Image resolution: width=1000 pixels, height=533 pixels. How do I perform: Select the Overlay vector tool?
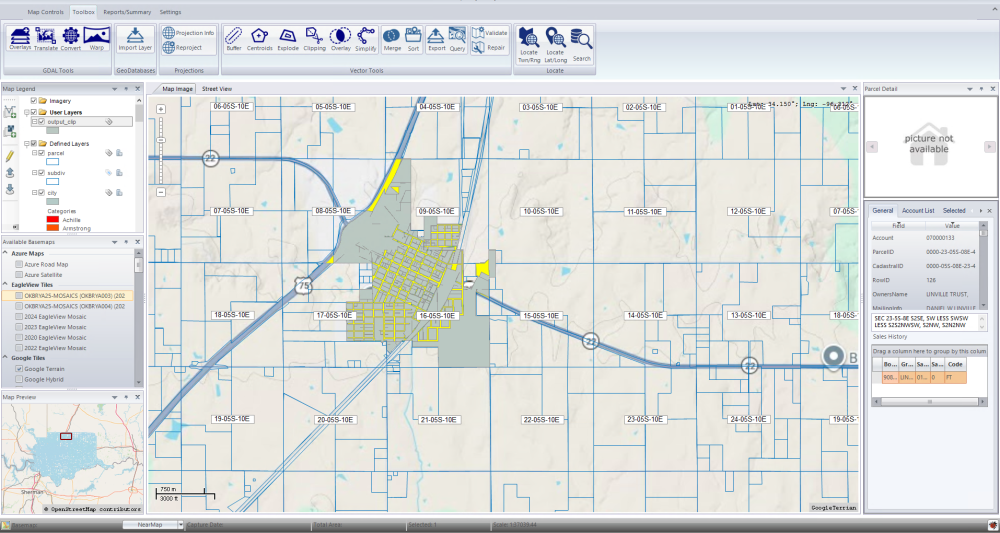click(341, 39)
